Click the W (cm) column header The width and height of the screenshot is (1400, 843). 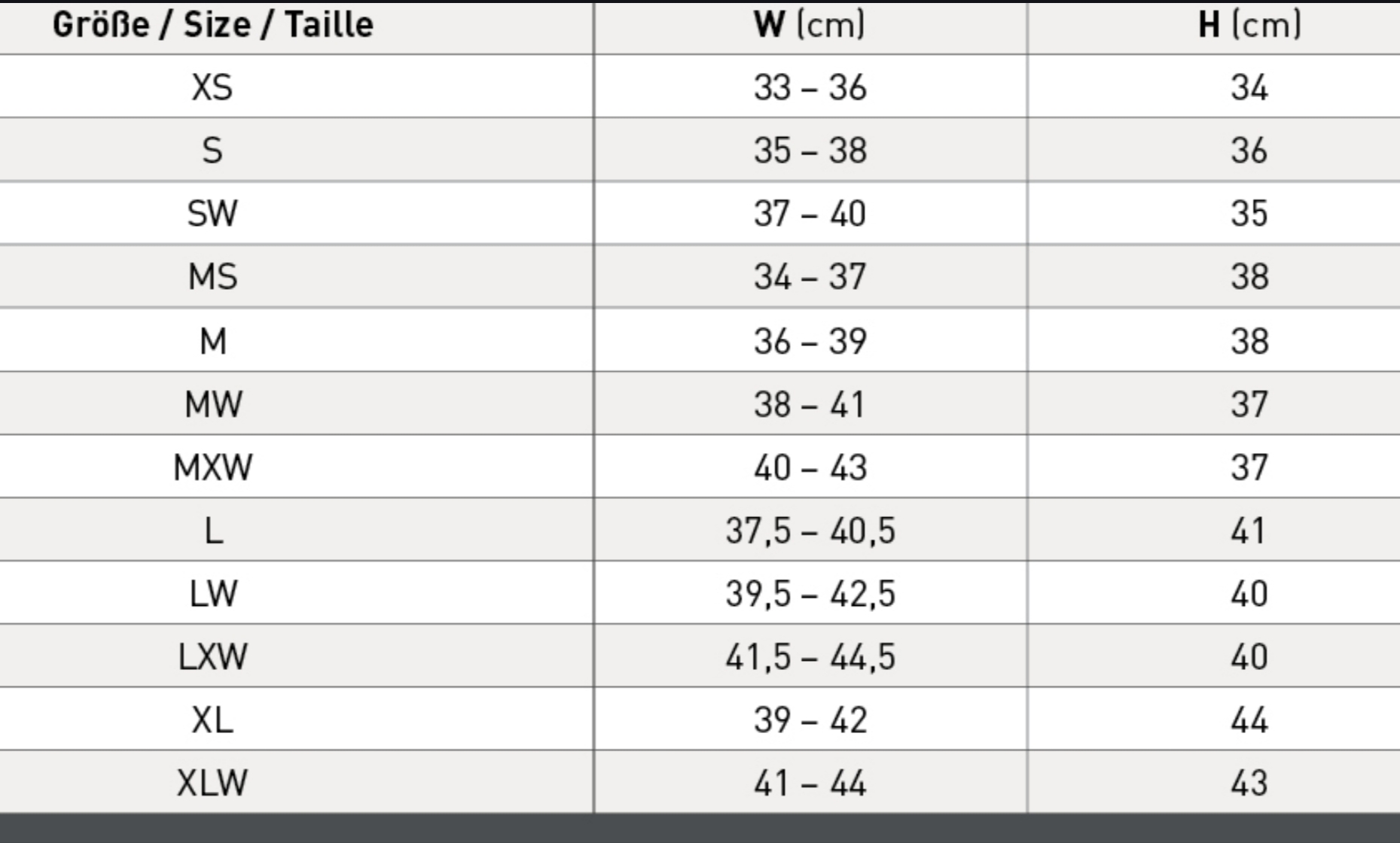(x=810, y=25)
